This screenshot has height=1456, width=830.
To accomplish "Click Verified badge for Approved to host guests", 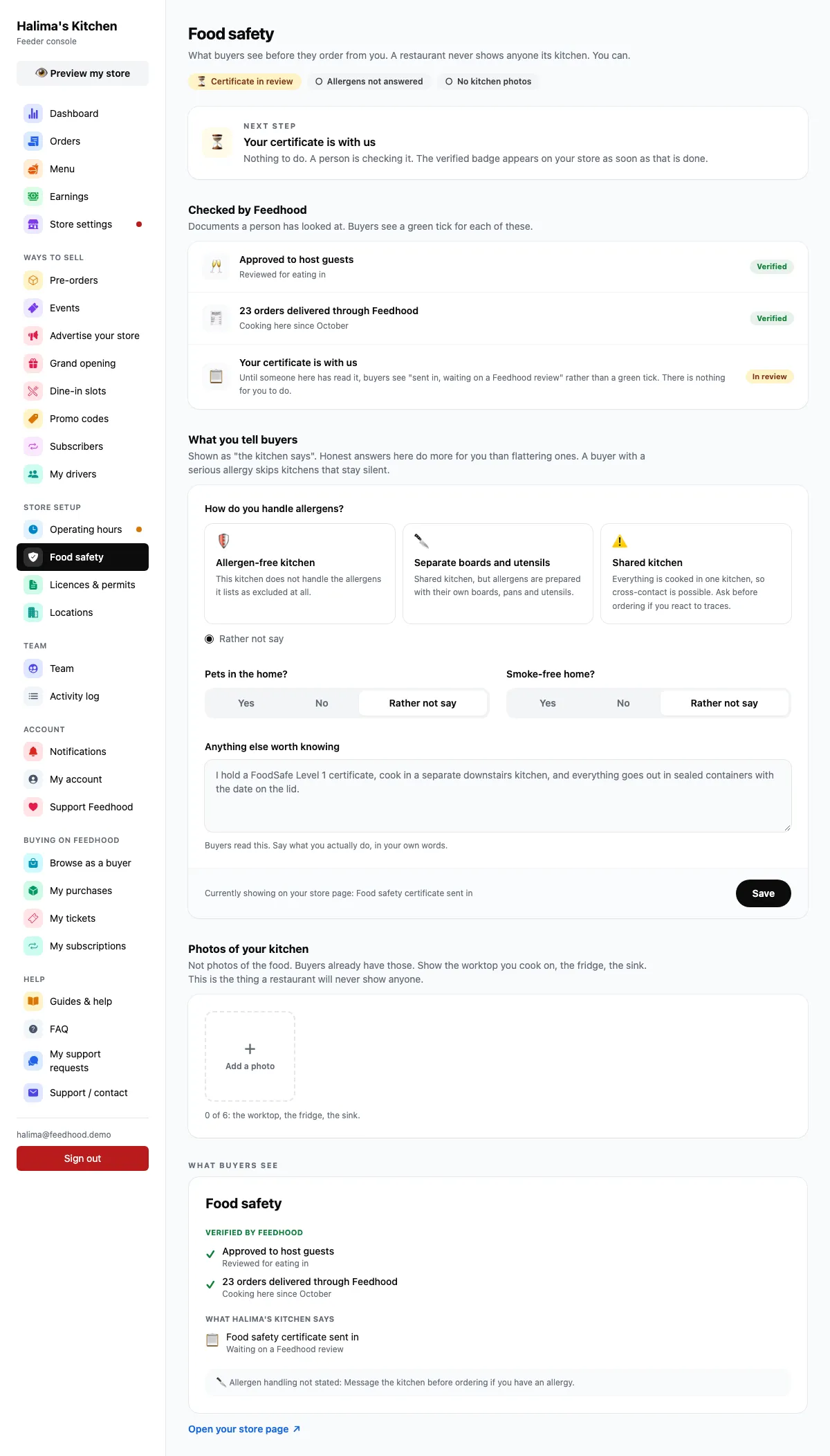I will click(x=771, y=266).
